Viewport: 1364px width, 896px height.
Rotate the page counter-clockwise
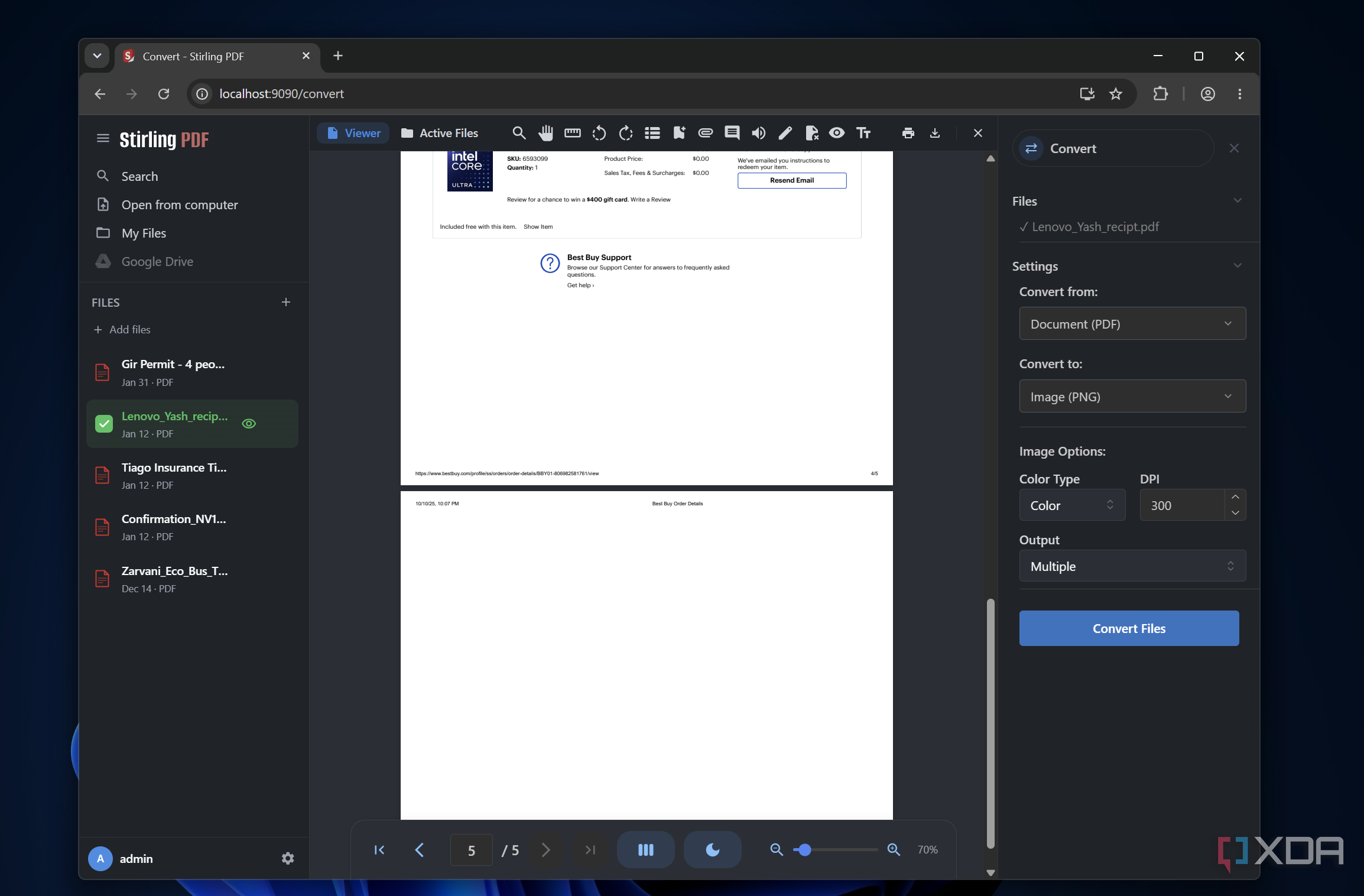point(599,133)
